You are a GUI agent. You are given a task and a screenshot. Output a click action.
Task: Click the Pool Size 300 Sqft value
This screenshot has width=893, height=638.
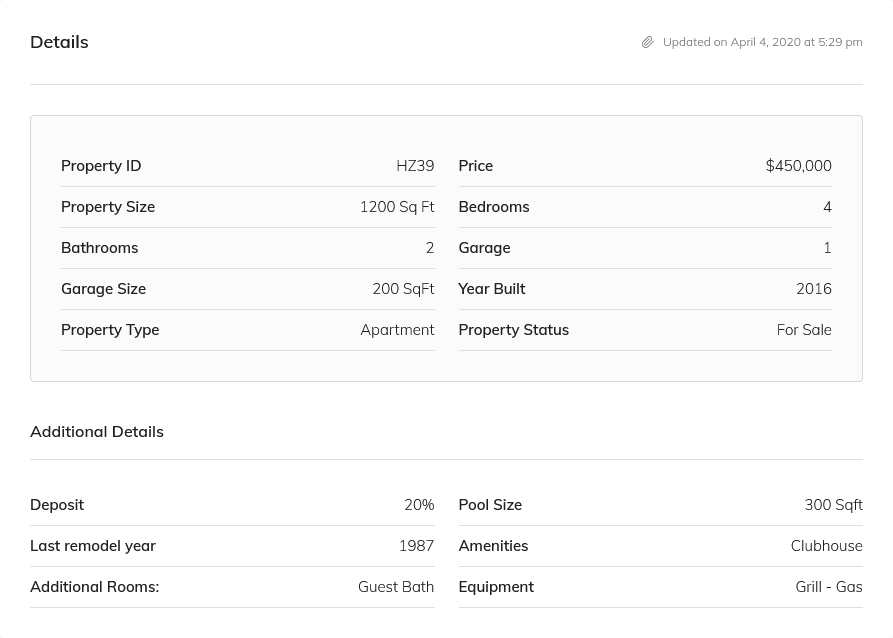pyautogui.click(x=833, y=505)
